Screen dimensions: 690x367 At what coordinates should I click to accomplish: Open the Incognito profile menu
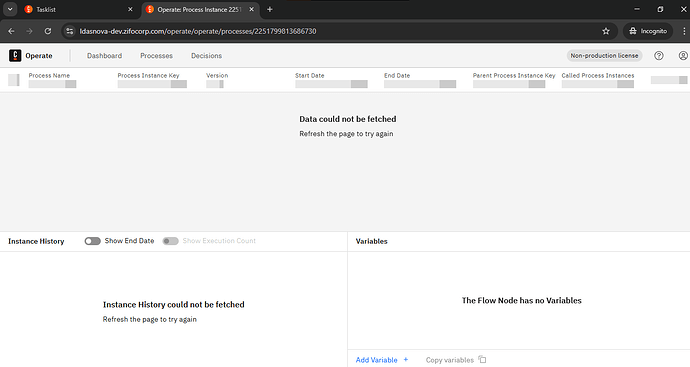point(648,31)
